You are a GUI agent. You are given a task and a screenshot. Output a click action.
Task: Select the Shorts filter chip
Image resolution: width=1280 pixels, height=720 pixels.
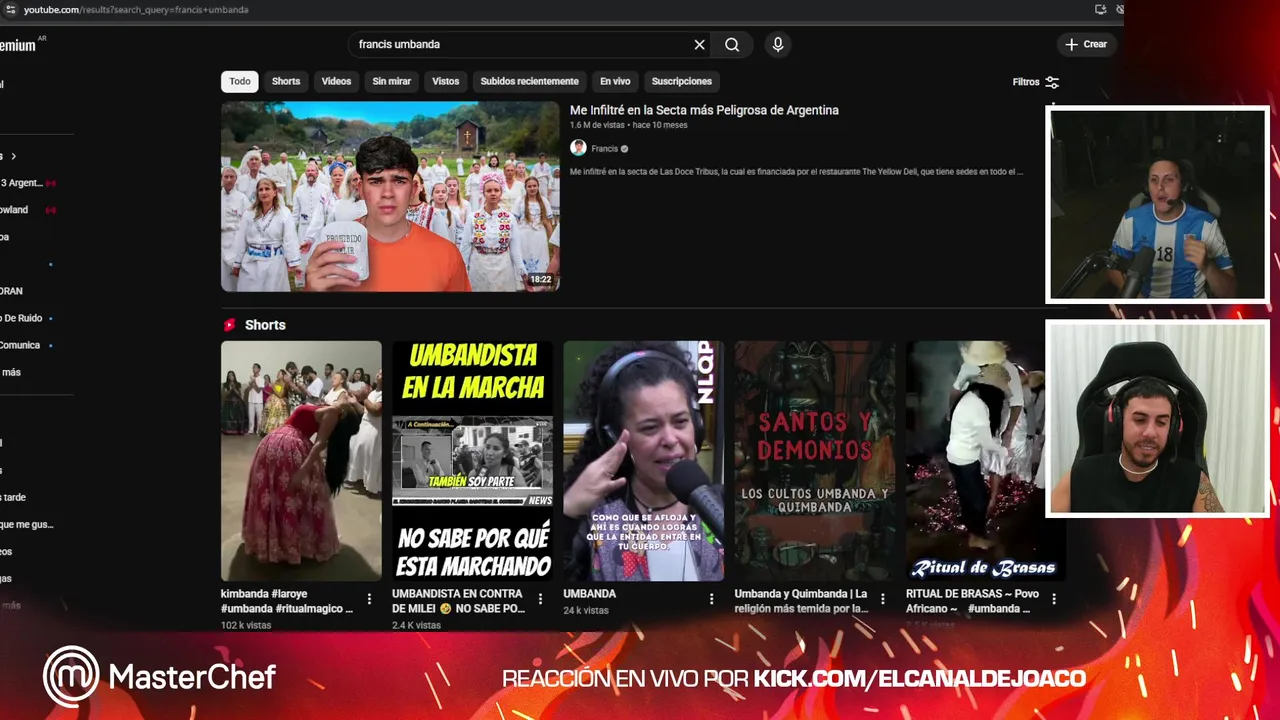286,81
